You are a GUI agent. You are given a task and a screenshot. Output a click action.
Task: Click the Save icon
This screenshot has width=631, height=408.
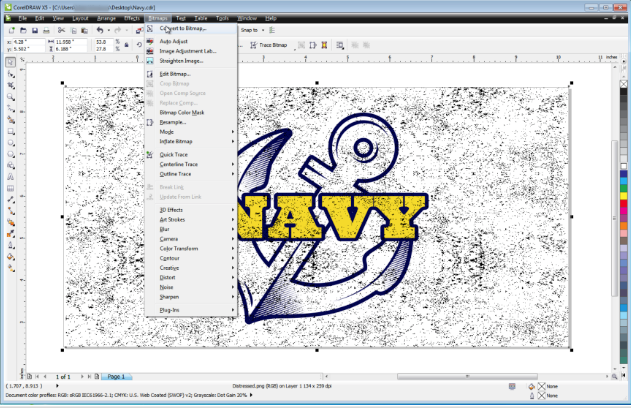pyautogui.click(x=35, y=30)
